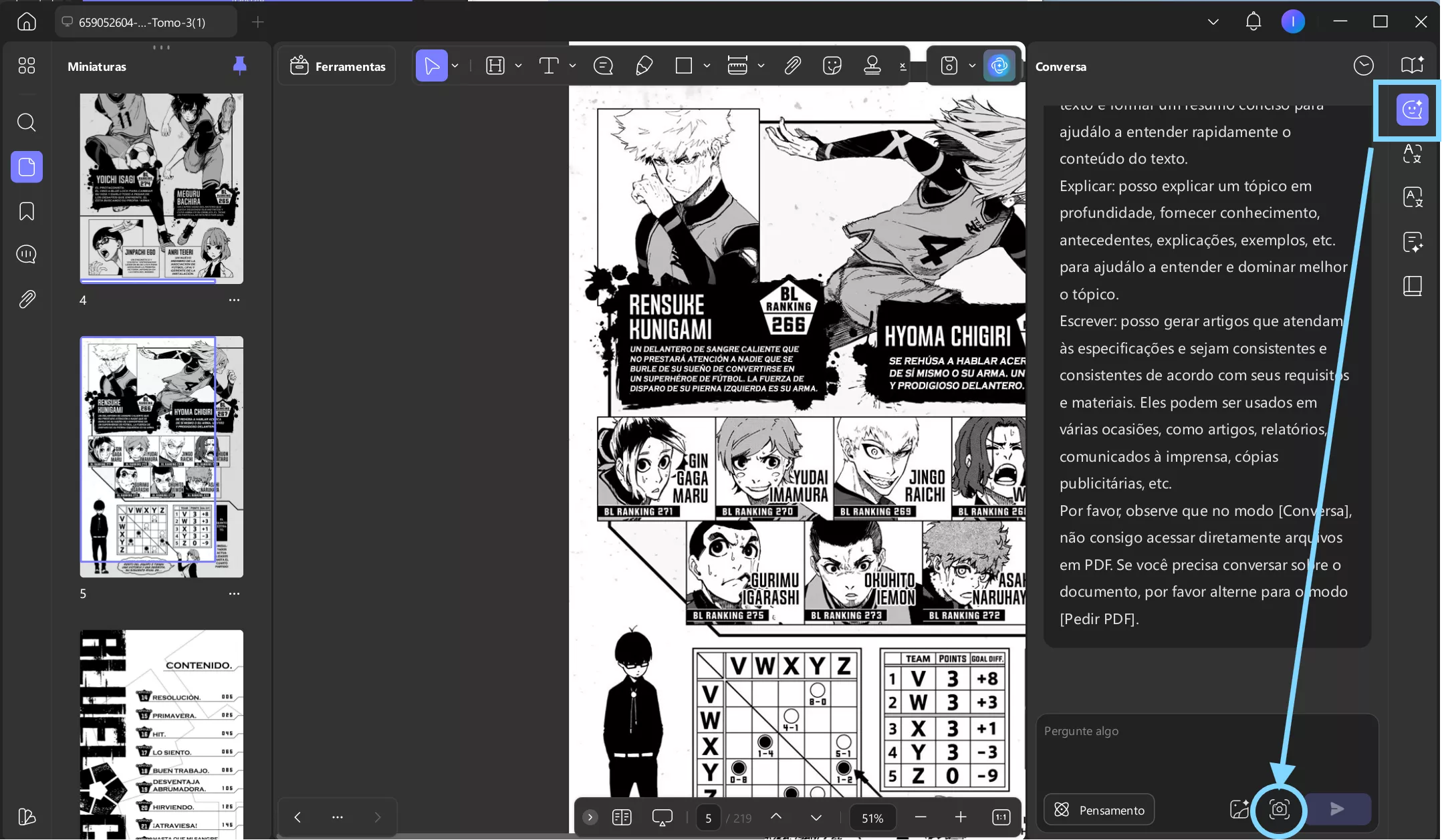Open the navigation more options dots
The width and height of the screenshot is (1442, 840).
click(338, 817)
